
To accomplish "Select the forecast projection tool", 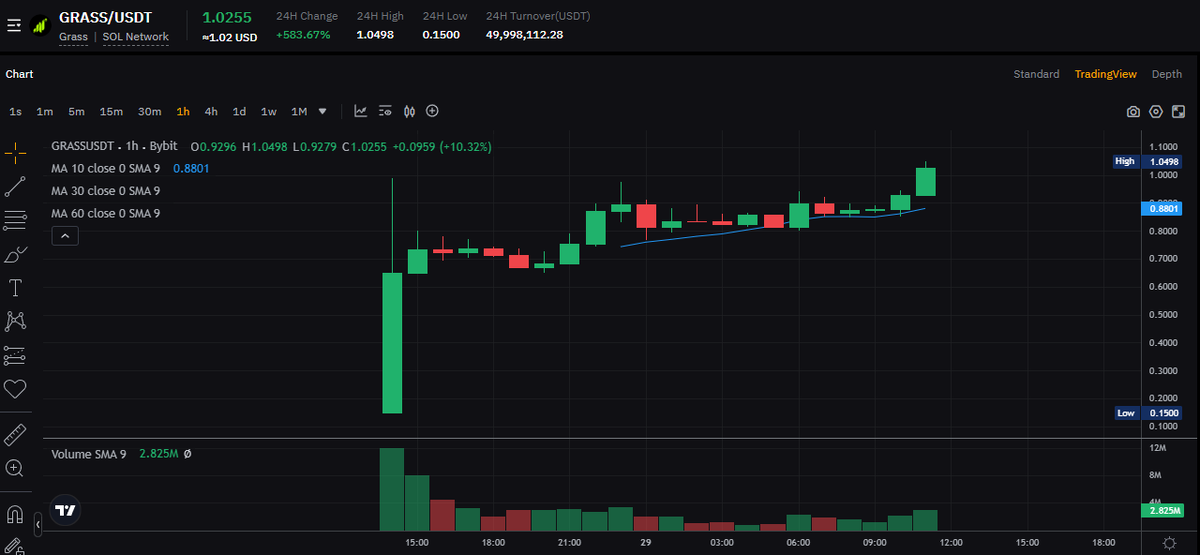I will tap(15, 355).
